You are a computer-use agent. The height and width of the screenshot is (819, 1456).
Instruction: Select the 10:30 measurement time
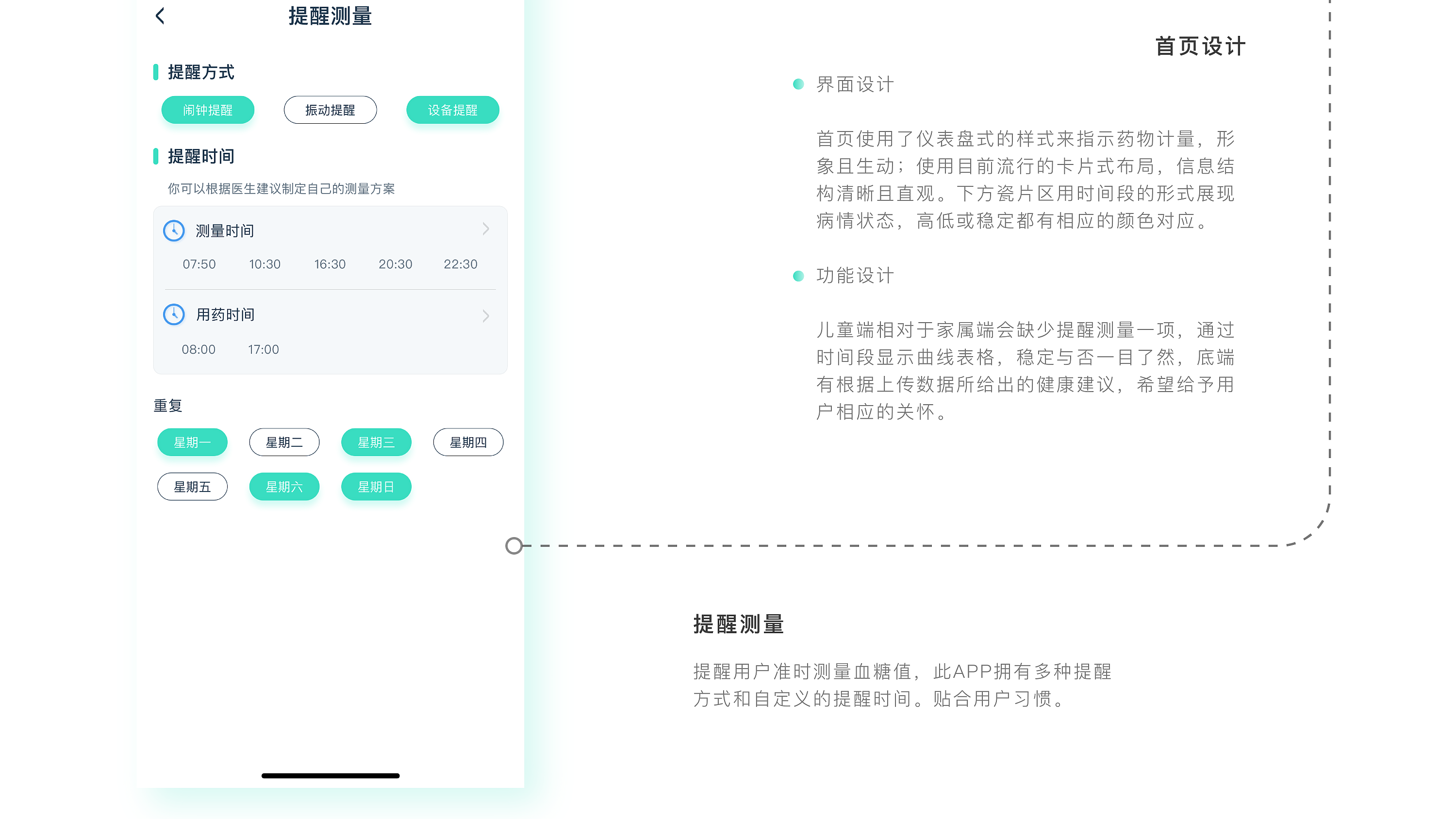pyautogui.click(x=265, y=264)
